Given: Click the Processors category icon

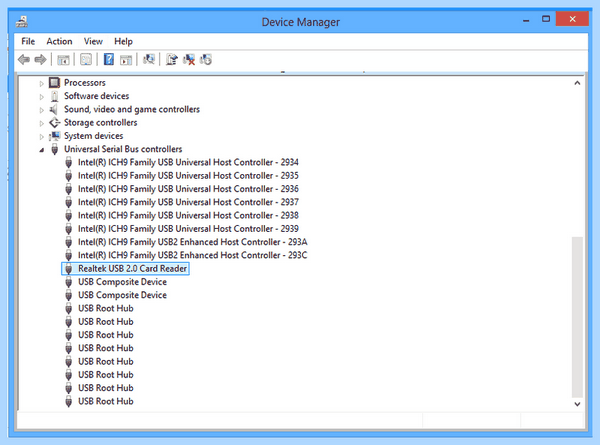Looking at the screenshot, I should [x=55, y=83].
